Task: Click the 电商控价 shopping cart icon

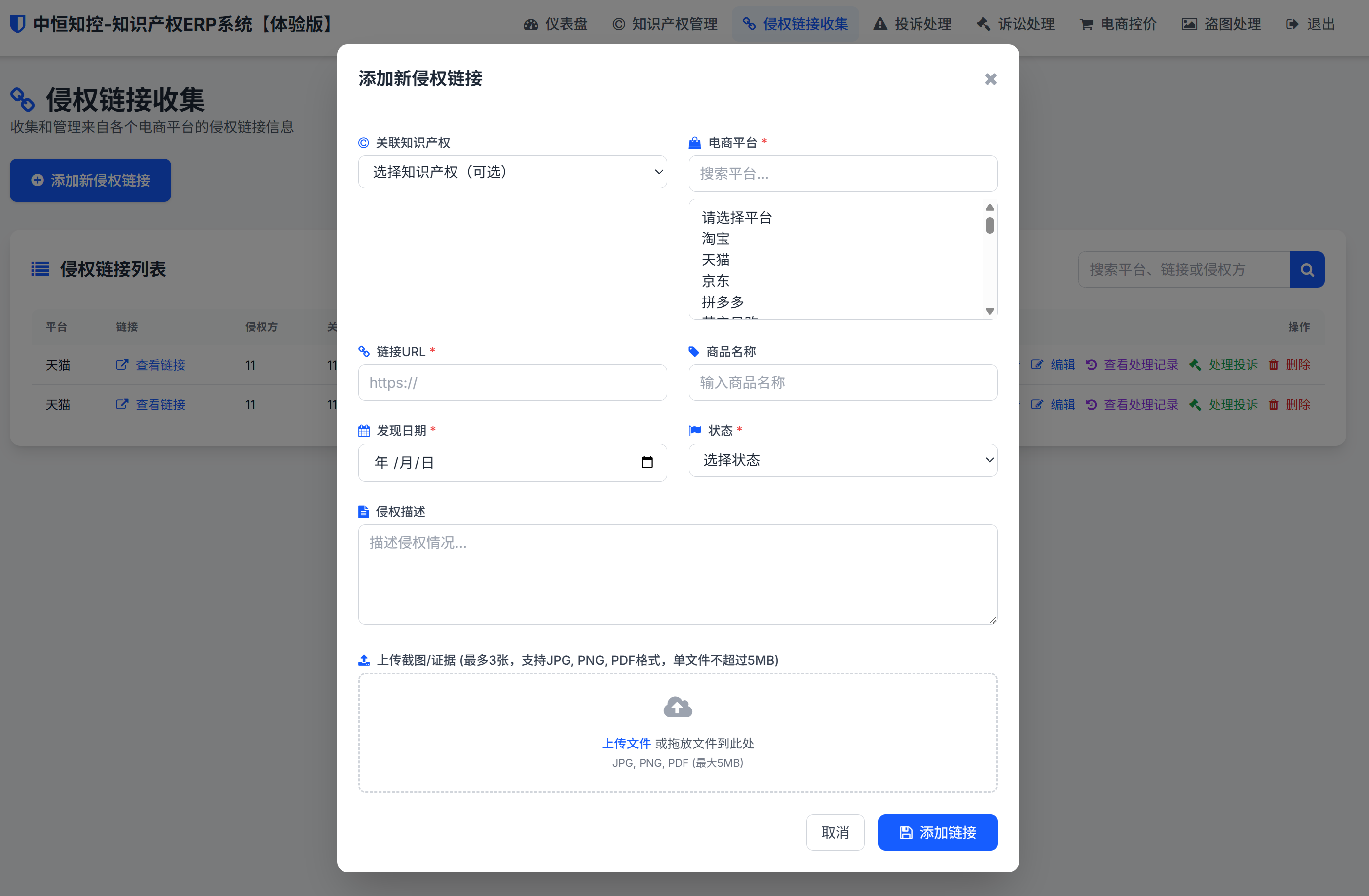Action: coord(1086,24)
